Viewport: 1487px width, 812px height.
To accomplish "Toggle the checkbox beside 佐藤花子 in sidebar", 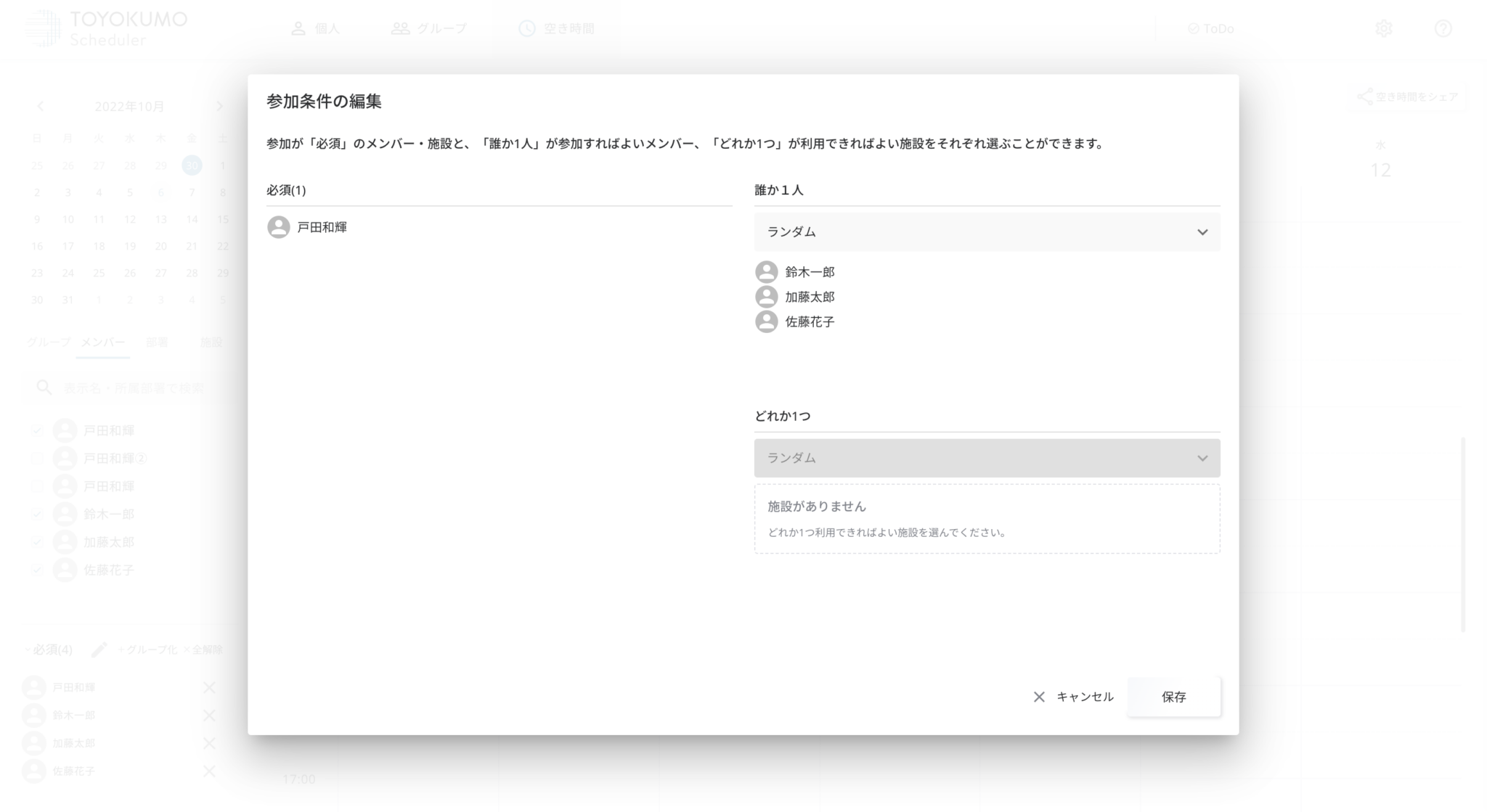I will coord(37,570).
